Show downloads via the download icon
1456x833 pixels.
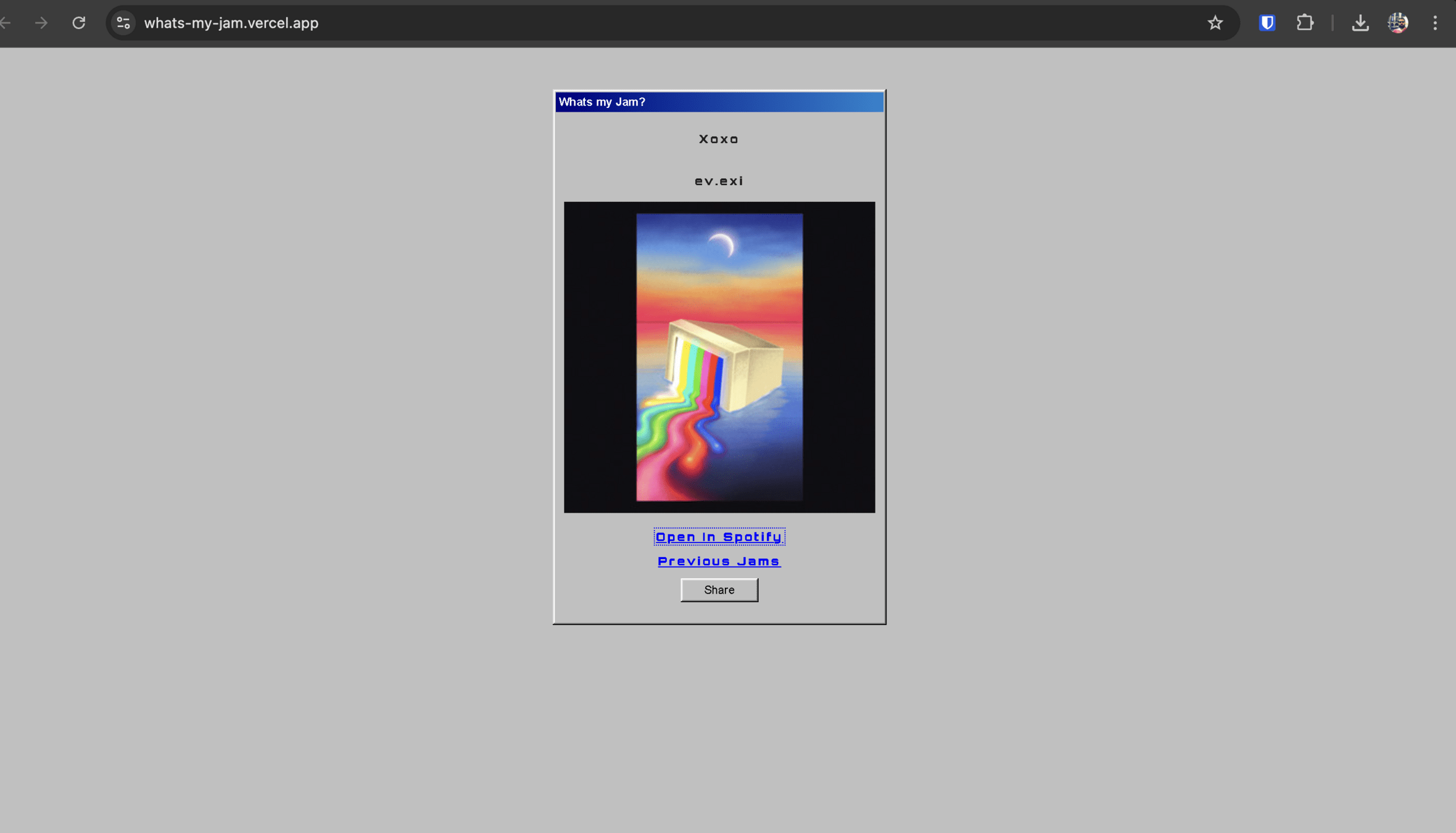1360,23
